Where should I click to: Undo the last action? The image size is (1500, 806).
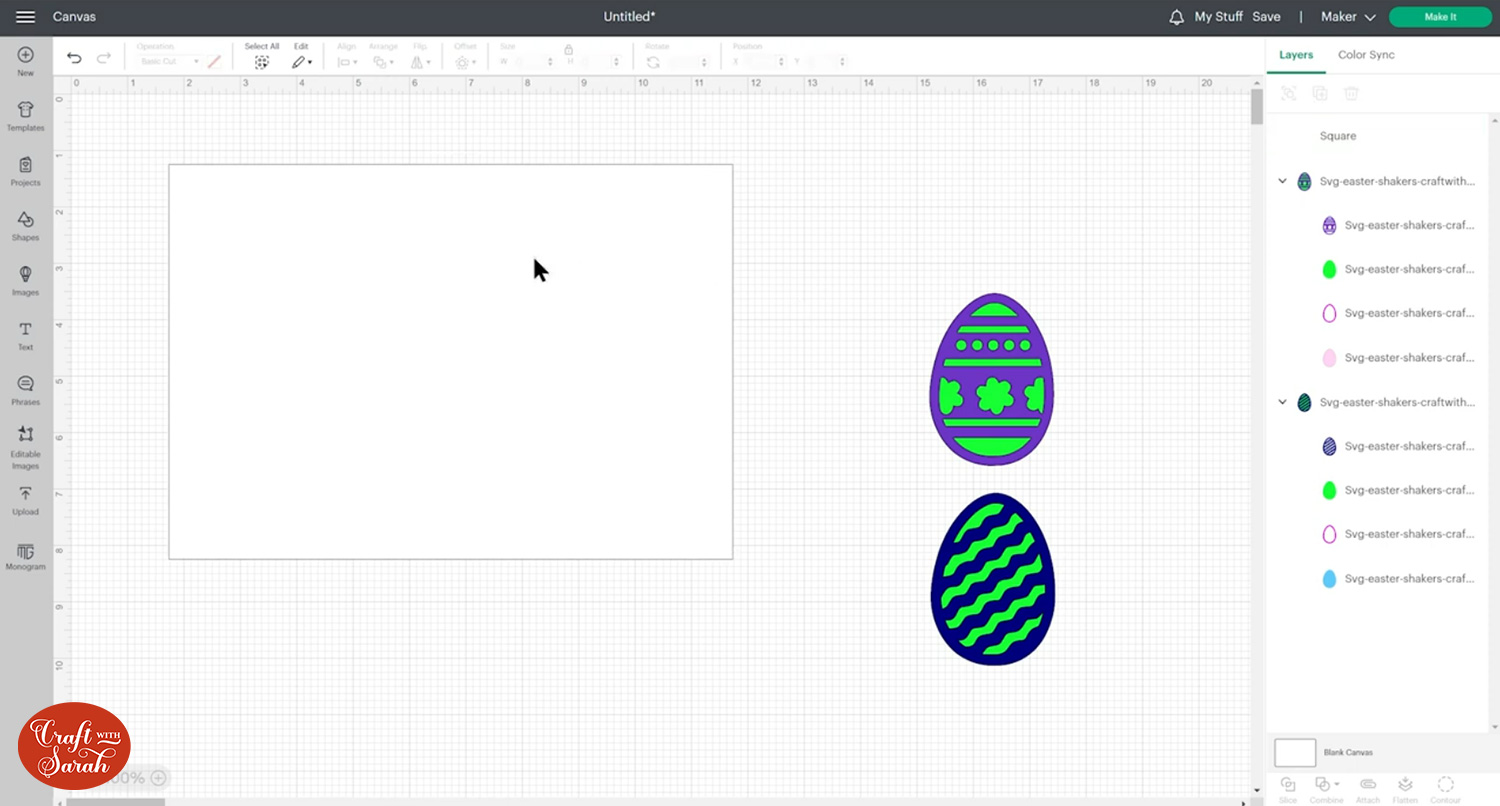point(74,58)
